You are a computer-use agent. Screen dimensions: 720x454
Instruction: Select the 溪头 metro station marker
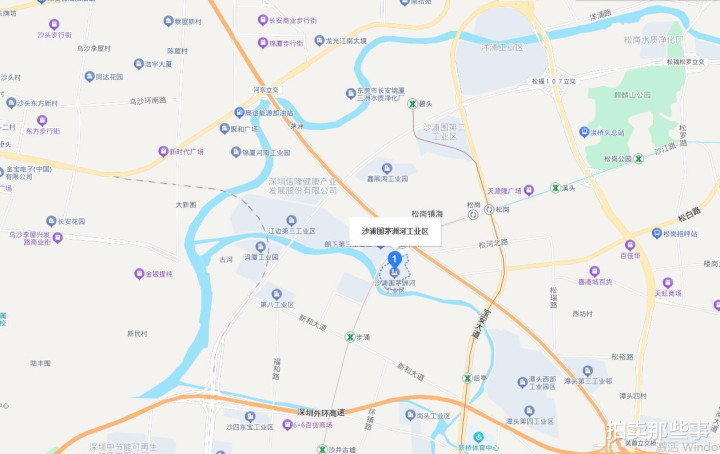pyautogui.click(x=556, y=188)
